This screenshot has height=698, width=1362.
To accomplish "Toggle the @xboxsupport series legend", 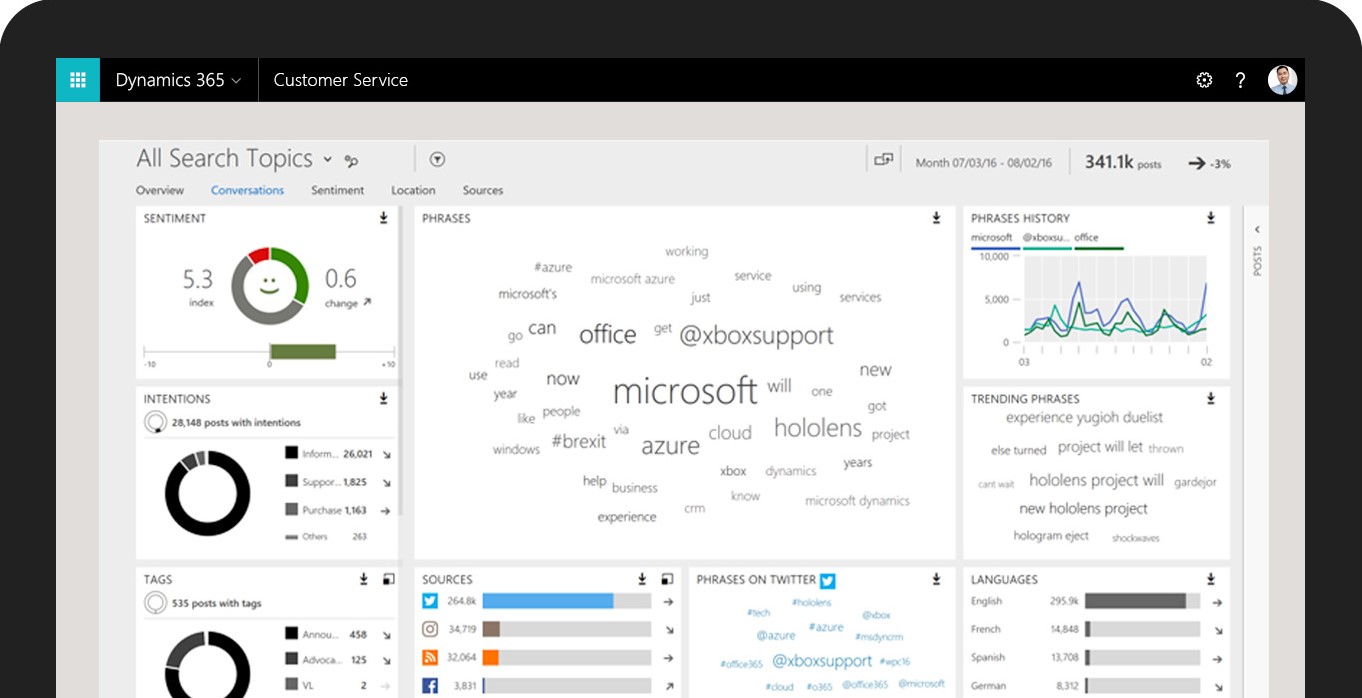I will click(1044, 238).
